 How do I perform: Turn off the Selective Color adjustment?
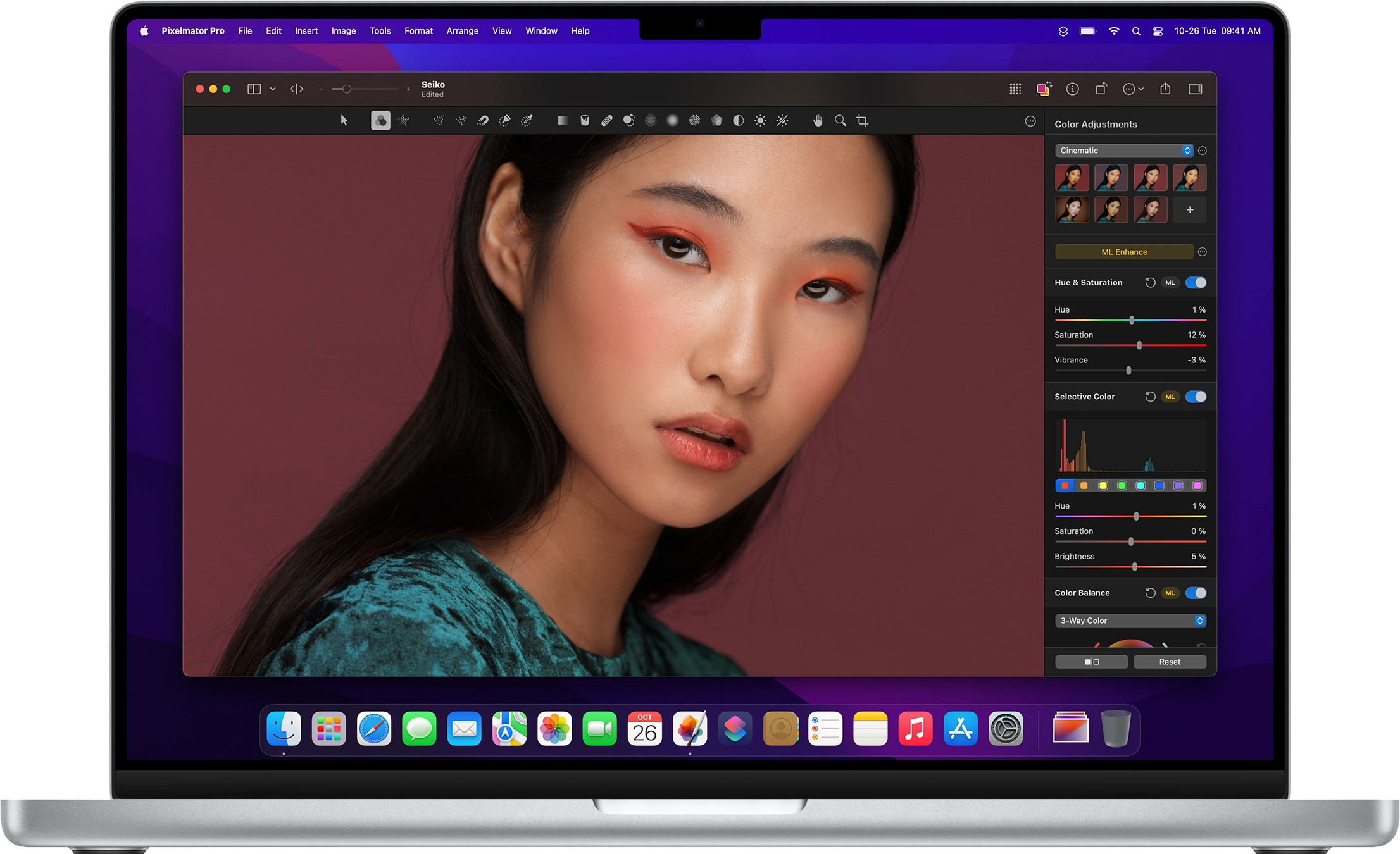pos(1196,397)
